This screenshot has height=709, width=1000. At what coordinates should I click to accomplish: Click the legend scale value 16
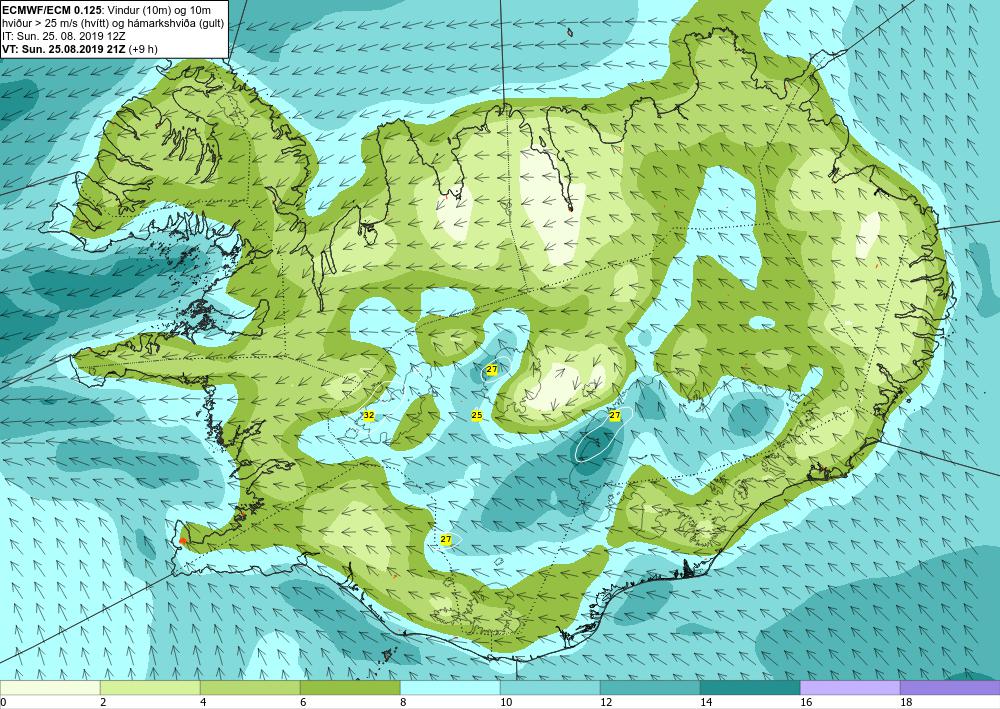[806, 703]
